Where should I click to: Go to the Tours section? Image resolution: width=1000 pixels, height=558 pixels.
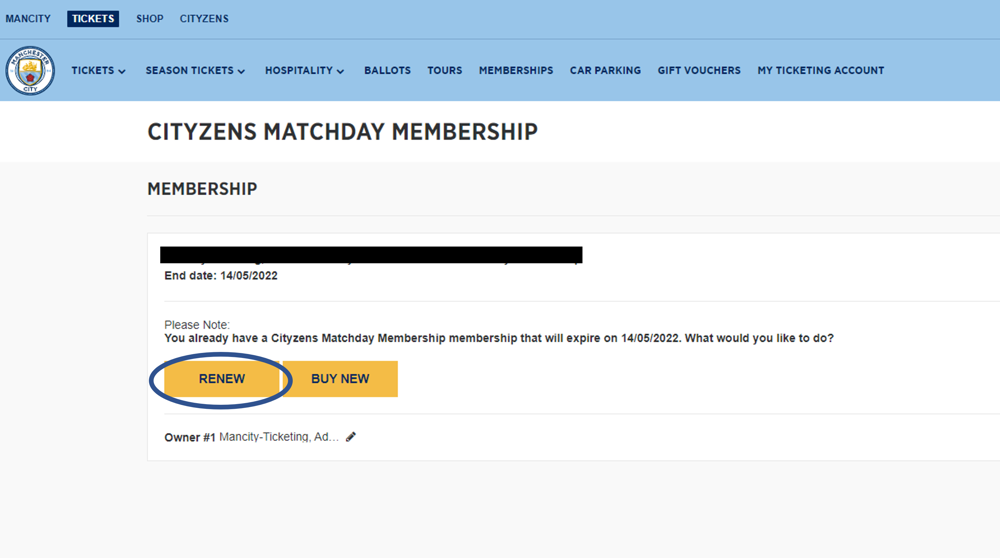point(445,71)
